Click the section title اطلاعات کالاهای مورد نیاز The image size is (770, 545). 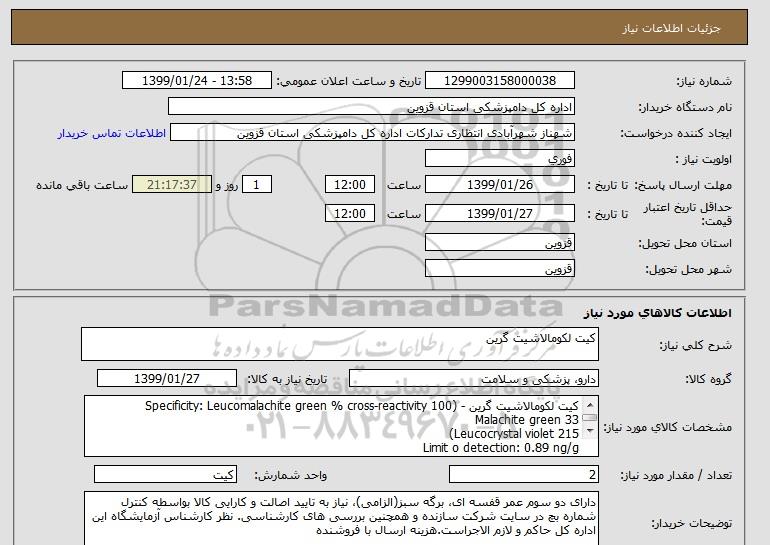pos(658,313)
